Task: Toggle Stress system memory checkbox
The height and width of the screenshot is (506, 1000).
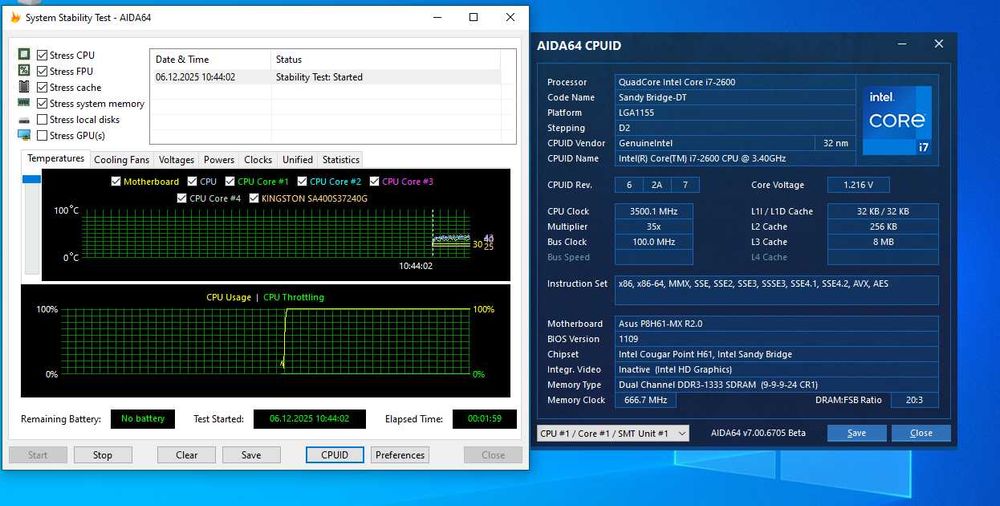Action: 42,103
